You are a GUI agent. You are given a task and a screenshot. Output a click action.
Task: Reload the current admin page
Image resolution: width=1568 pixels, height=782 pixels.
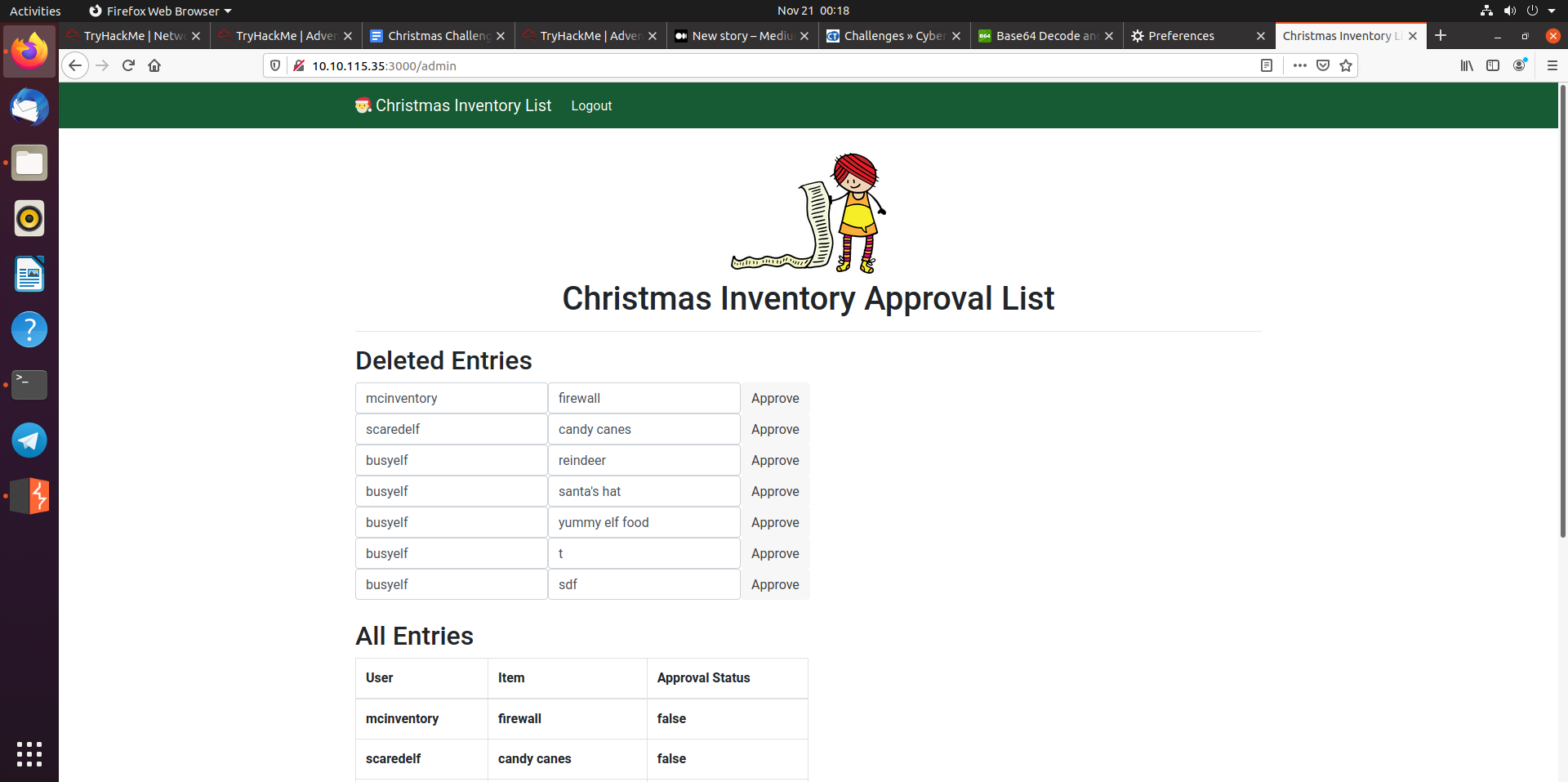coord(128,65)
